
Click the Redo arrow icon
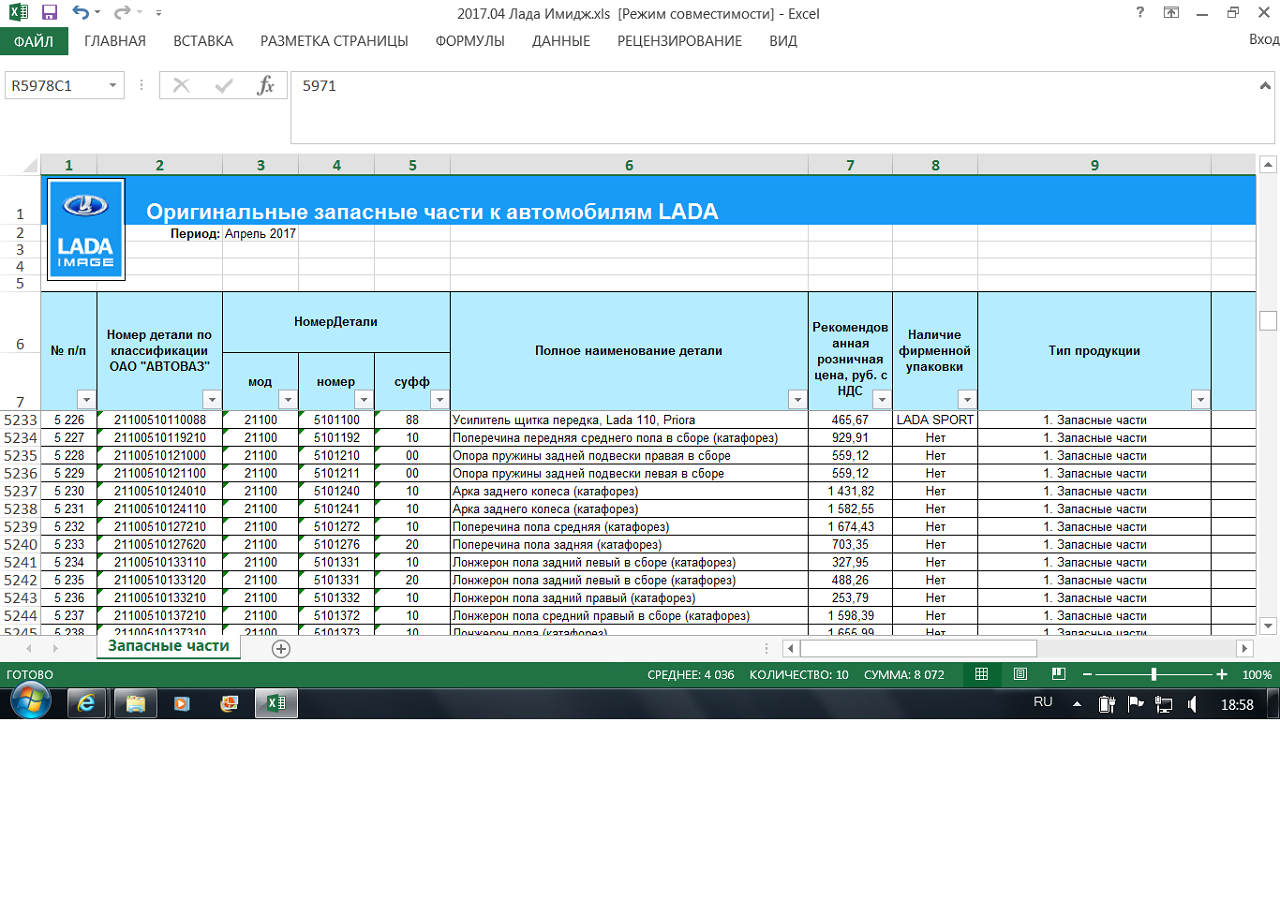122,13
